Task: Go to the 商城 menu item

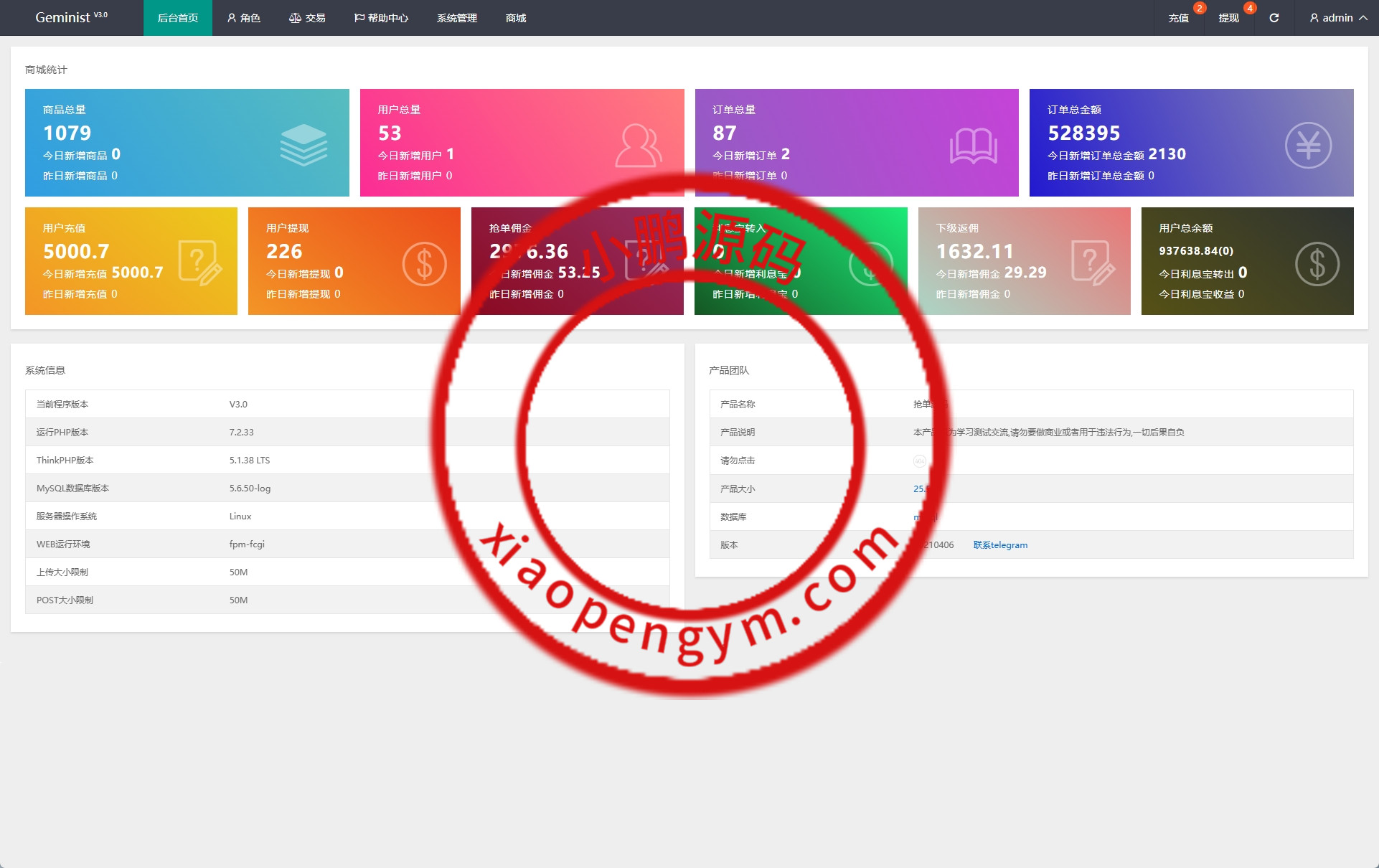Action: point(516,18)
